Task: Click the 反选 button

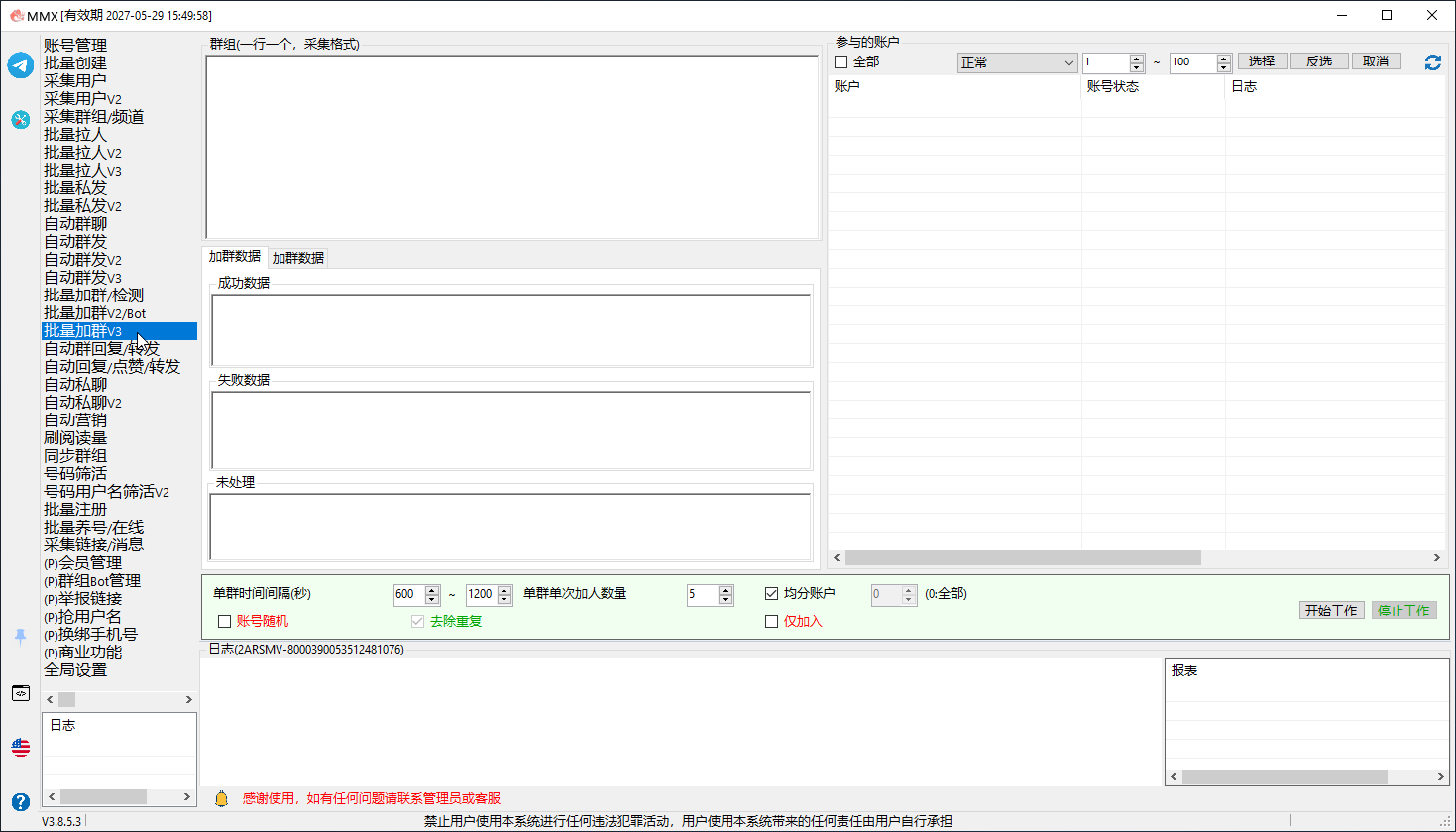Action: click(x=1319, y=61)
